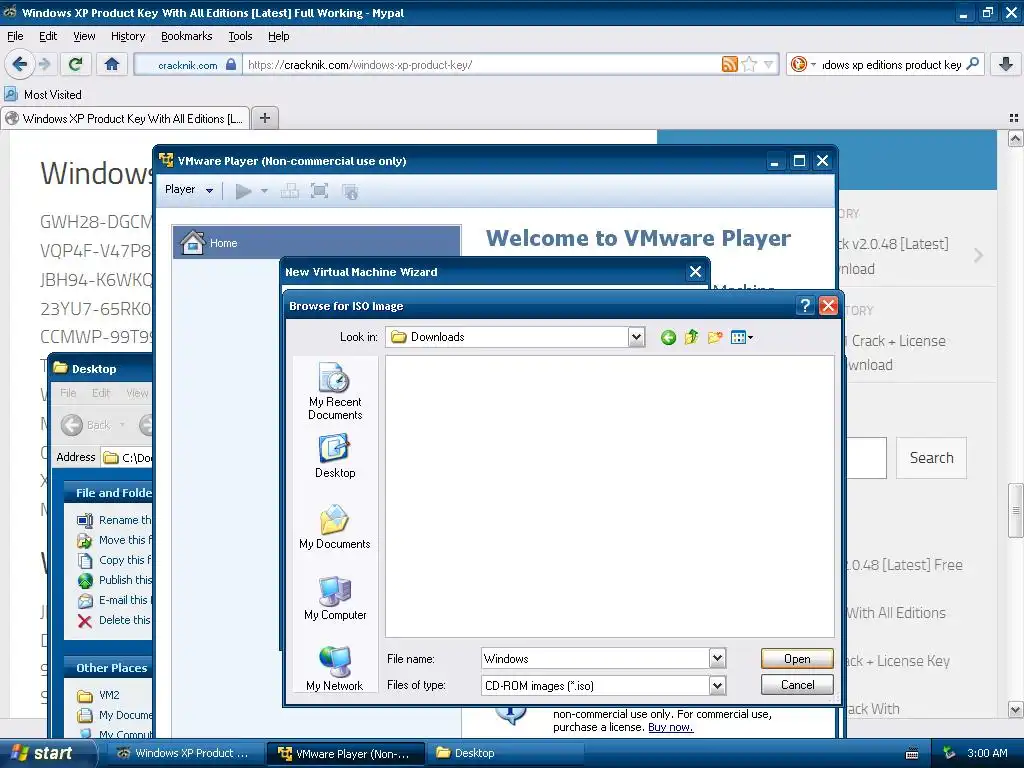Viewport: 1024px width, 768px height.
Task: Click the scroll down arrow of webpage scrollbar
Action: [x=1016, y=709]
